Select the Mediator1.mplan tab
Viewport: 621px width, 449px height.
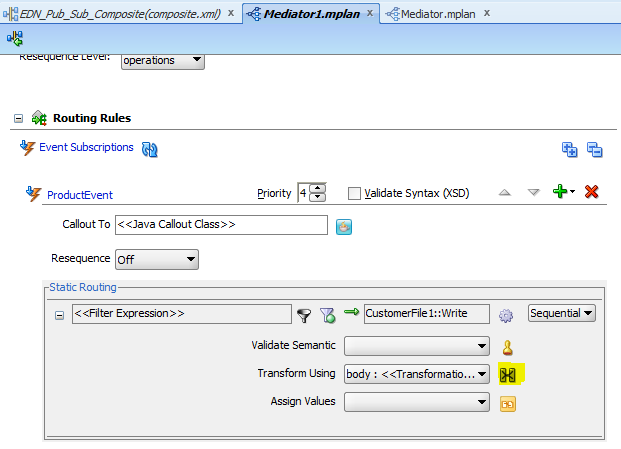point(312,14)
